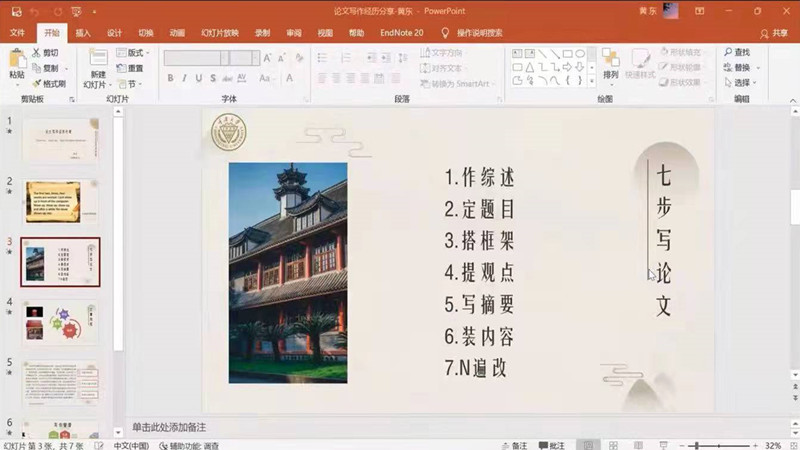Expand the Layout (版式) dropdown
The width and height of the screenshot is (800, 450).
click(131, 52)
